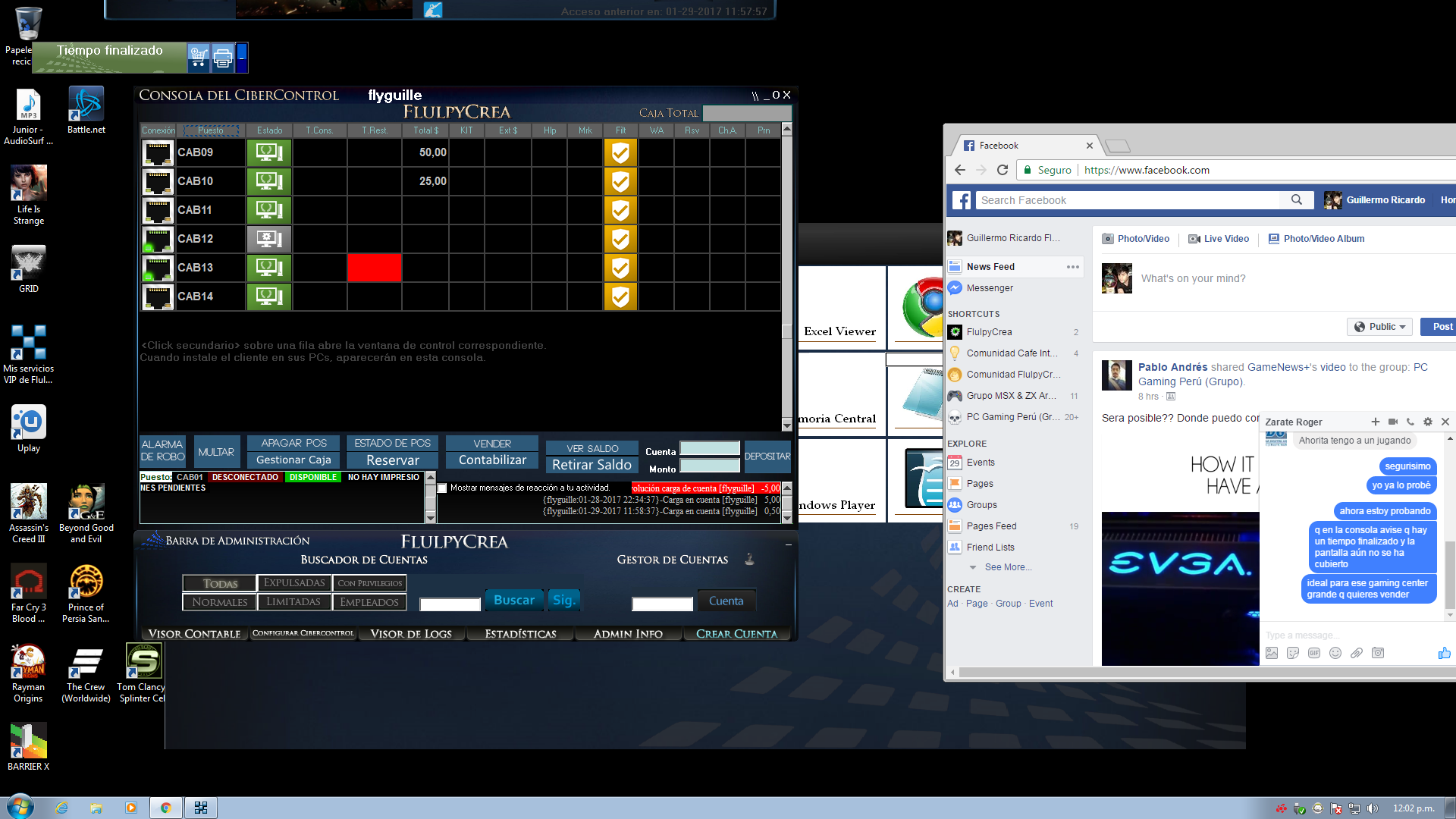Viewport: 1456px width, 819px height.
Task: Send thumbs up like in chat
Action: (x=1444, y=653)
